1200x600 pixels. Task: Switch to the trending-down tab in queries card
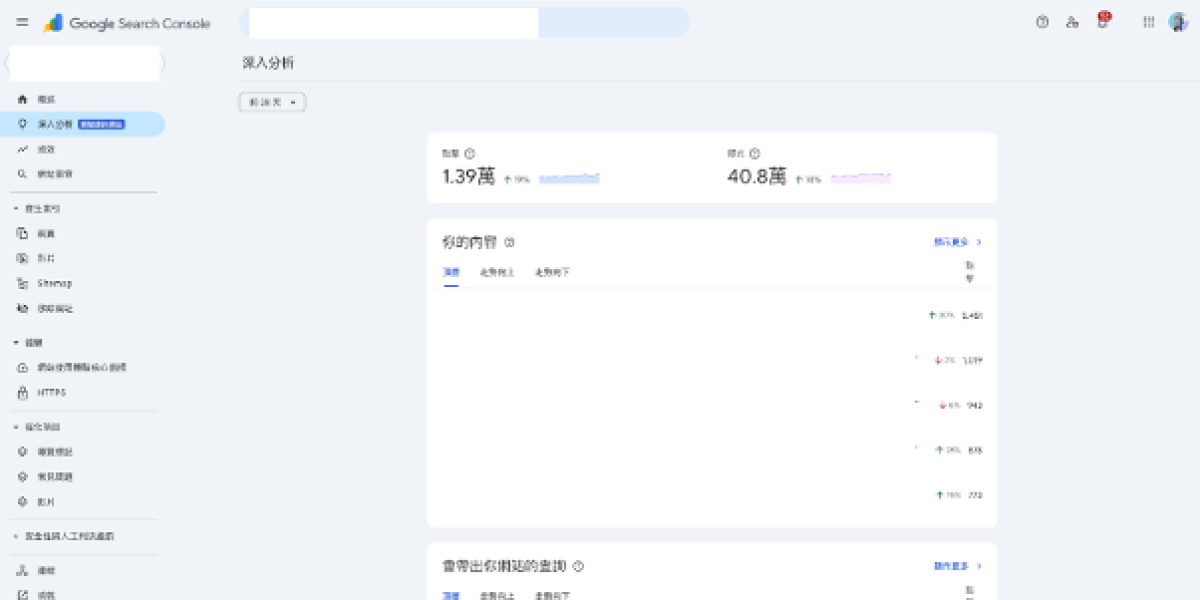point(552,595)
